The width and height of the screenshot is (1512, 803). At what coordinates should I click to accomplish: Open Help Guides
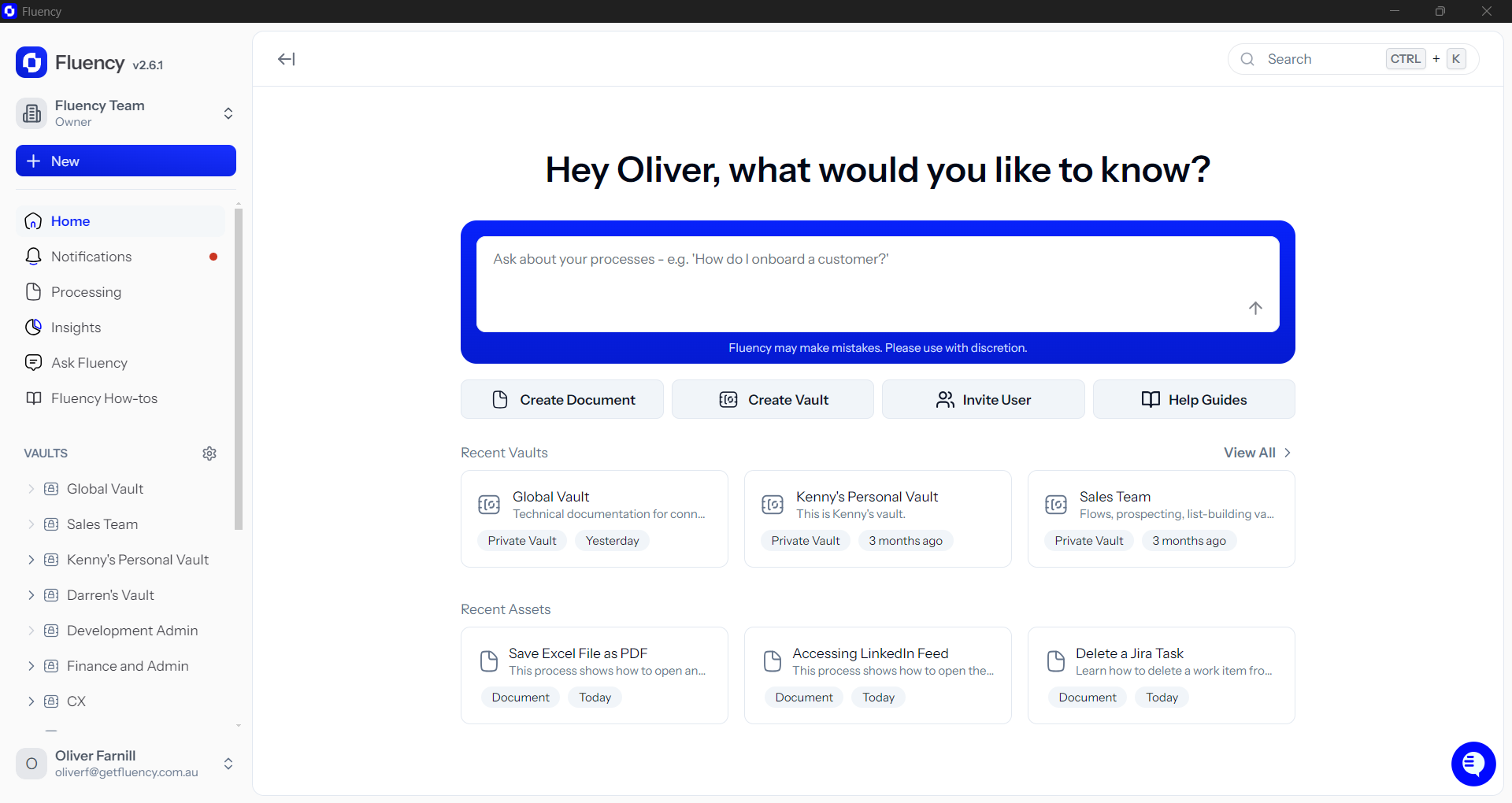(1194, 399)
